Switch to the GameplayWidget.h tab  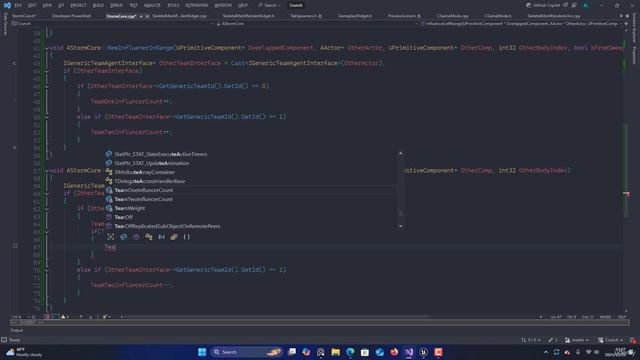355,16
